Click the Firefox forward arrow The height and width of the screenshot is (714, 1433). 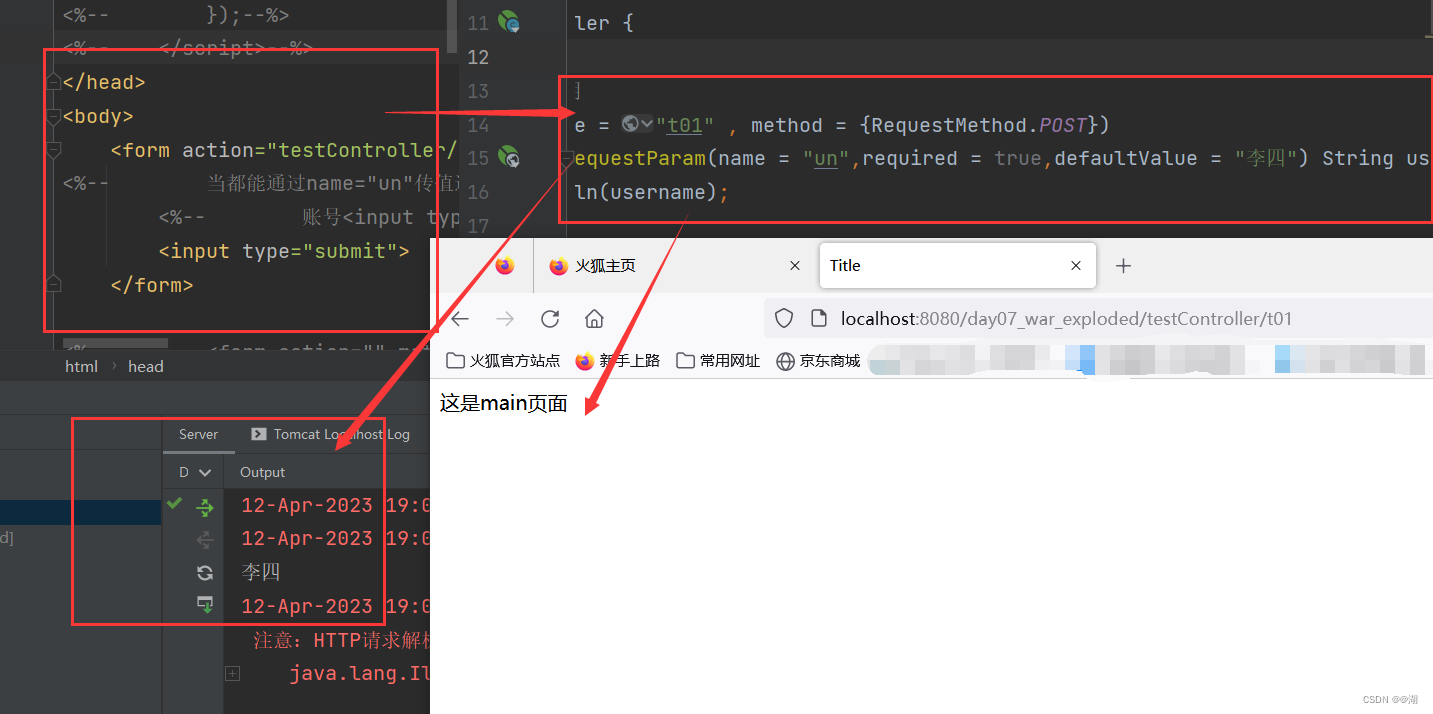[505, 319]
